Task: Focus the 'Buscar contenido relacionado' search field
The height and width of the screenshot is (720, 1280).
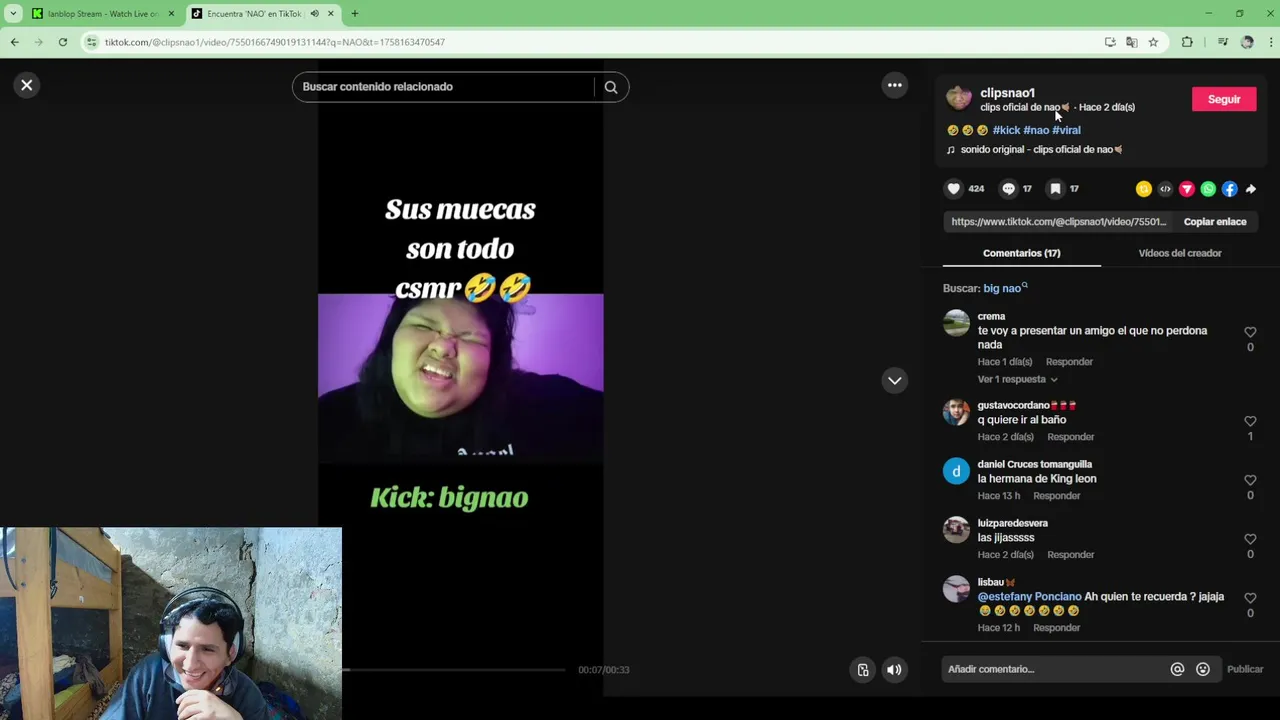Action: coord(445,87)
